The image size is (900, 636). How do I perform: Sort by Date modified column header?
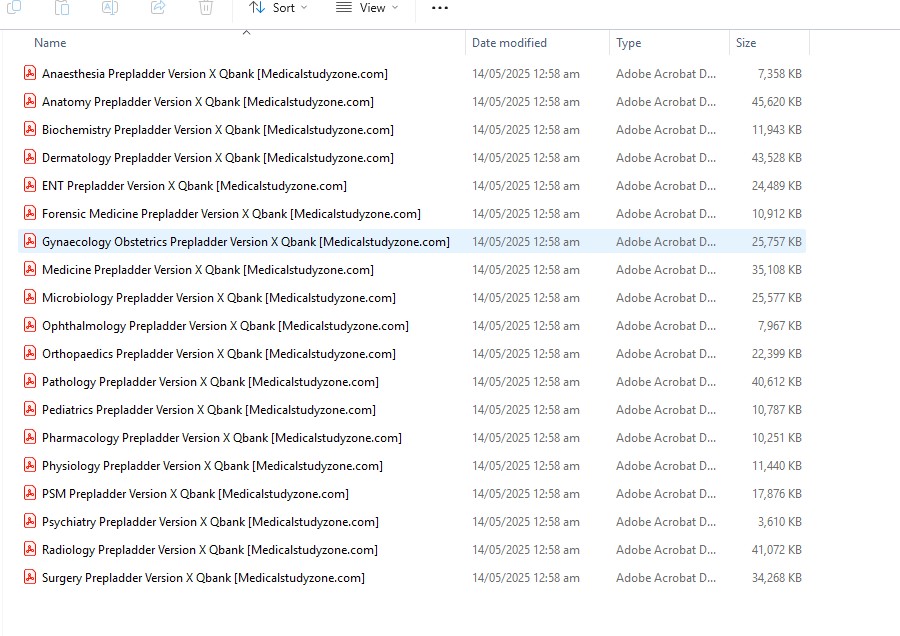[509, 42]
